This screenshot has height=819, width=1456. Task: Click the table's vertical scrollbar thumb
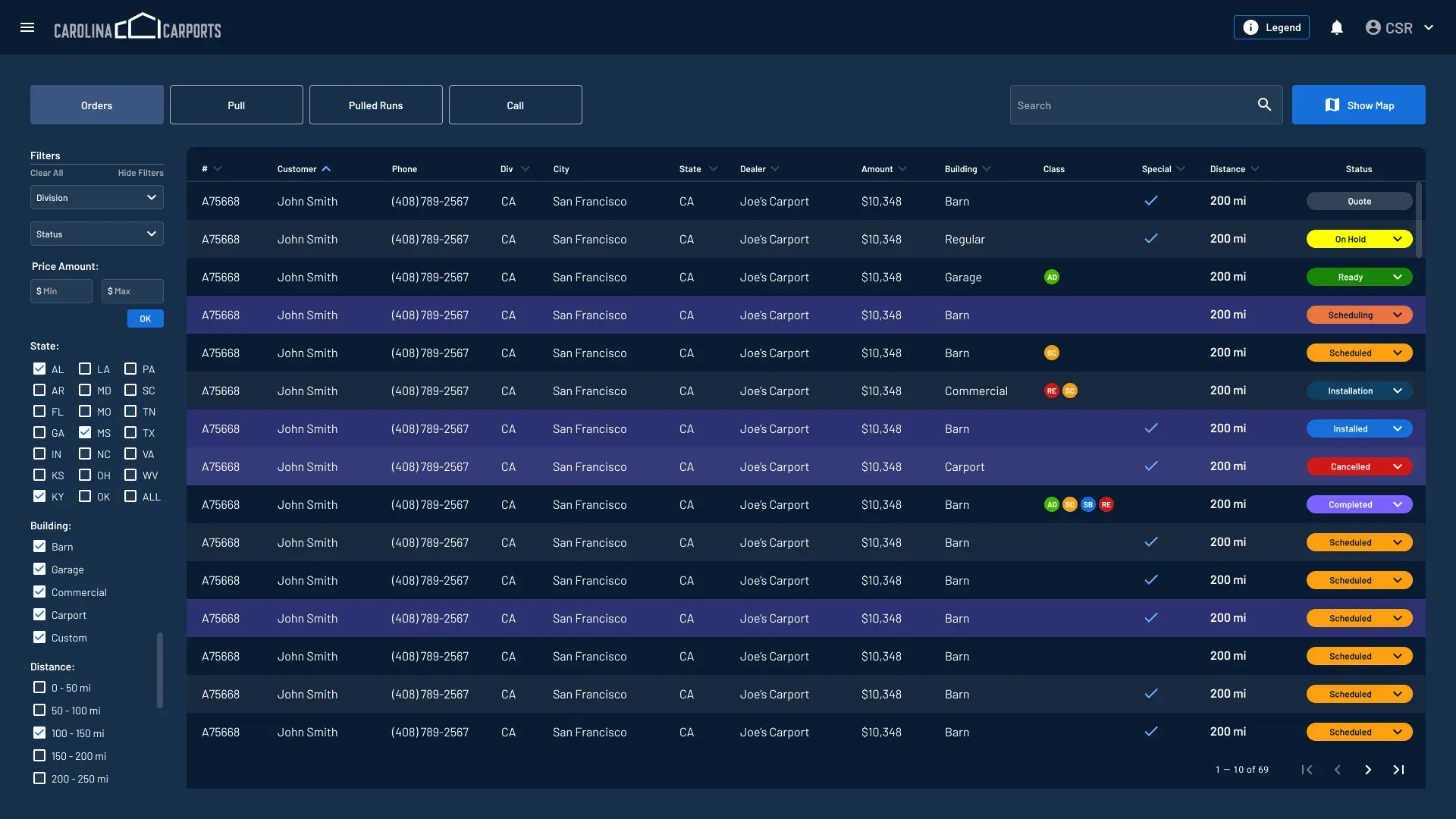pos(1419,220)
